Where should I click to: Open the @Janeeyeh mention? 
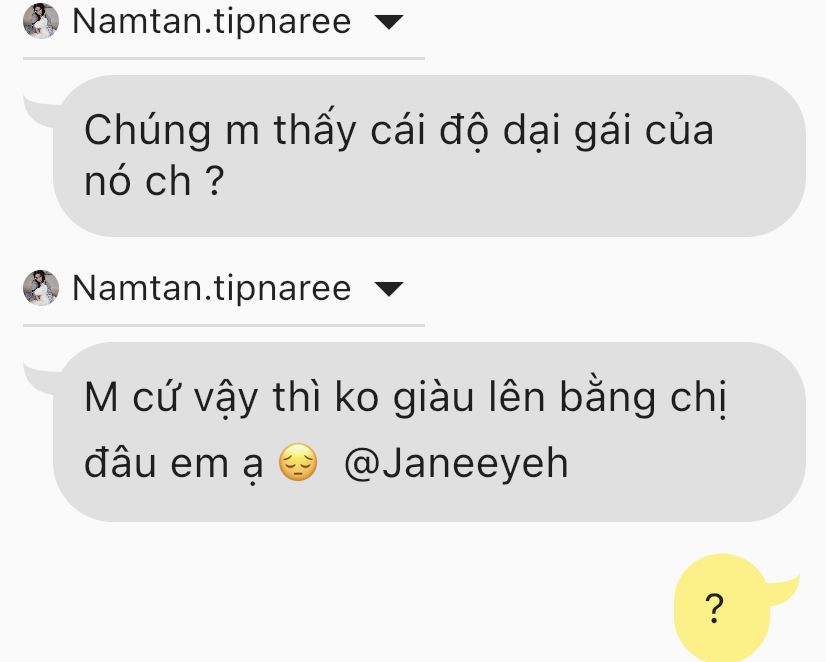[x=456, y=465]
